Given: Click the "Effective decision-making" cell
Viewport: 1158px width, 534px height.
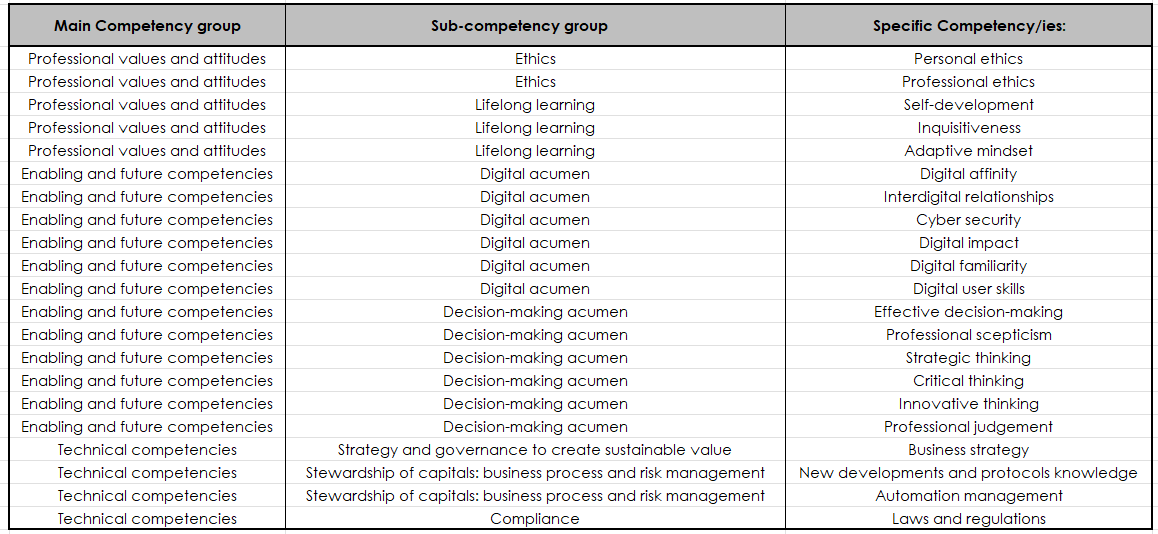Looking at the screenshot, I should (968, 312).
